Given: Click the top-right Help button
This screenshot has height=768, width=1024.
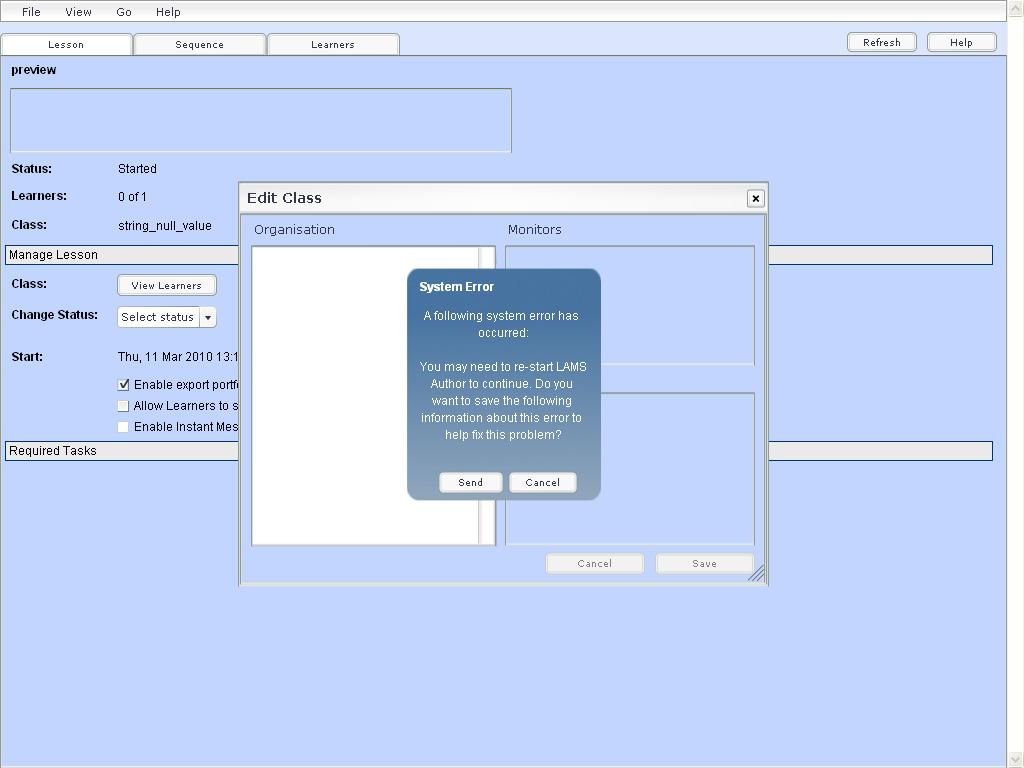Looking at the screenshot, I should pyautogui.click(x=961, y=42).
